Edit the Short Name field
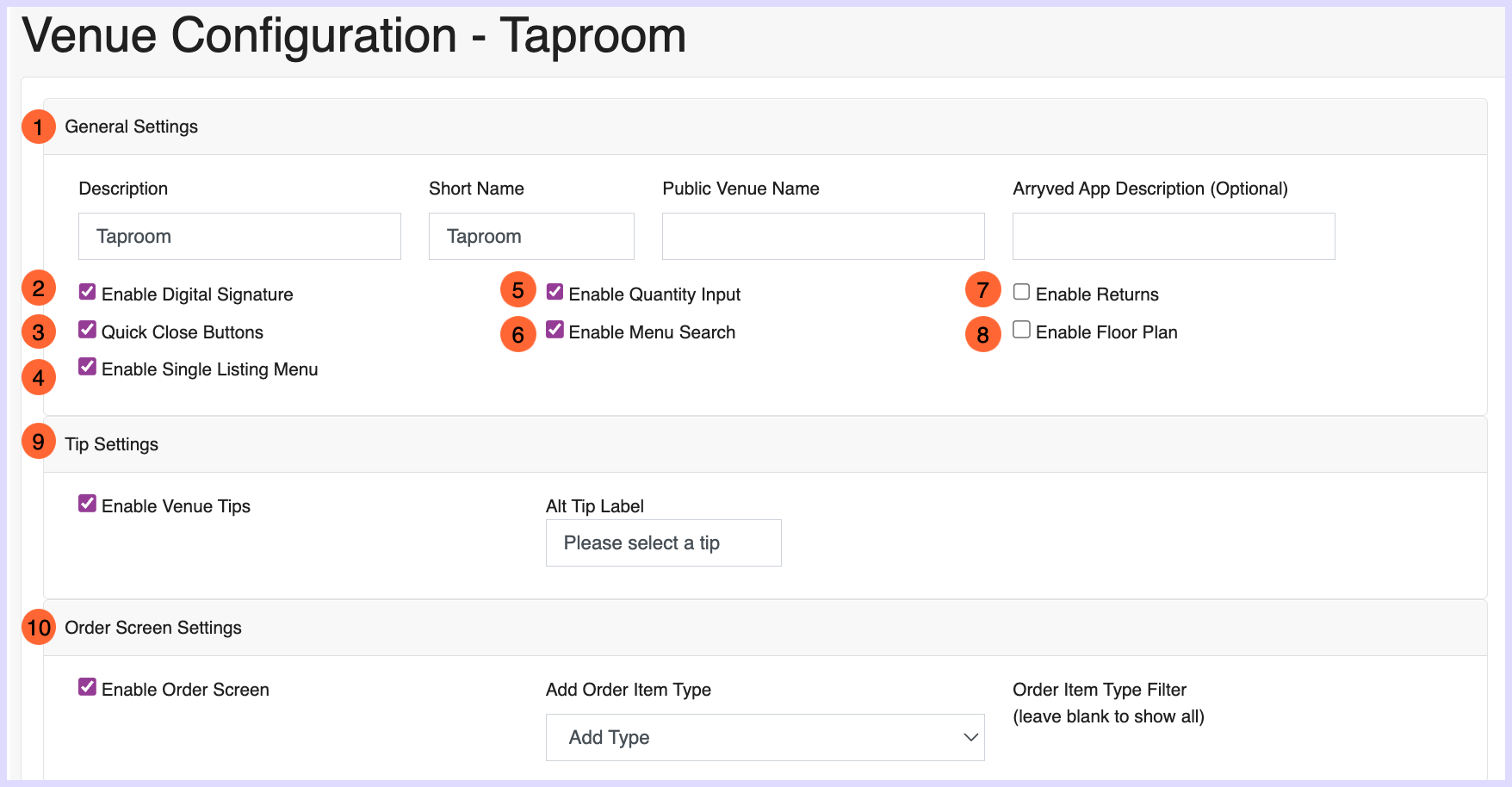1512x787 pixels. click(x=531, y=236)
